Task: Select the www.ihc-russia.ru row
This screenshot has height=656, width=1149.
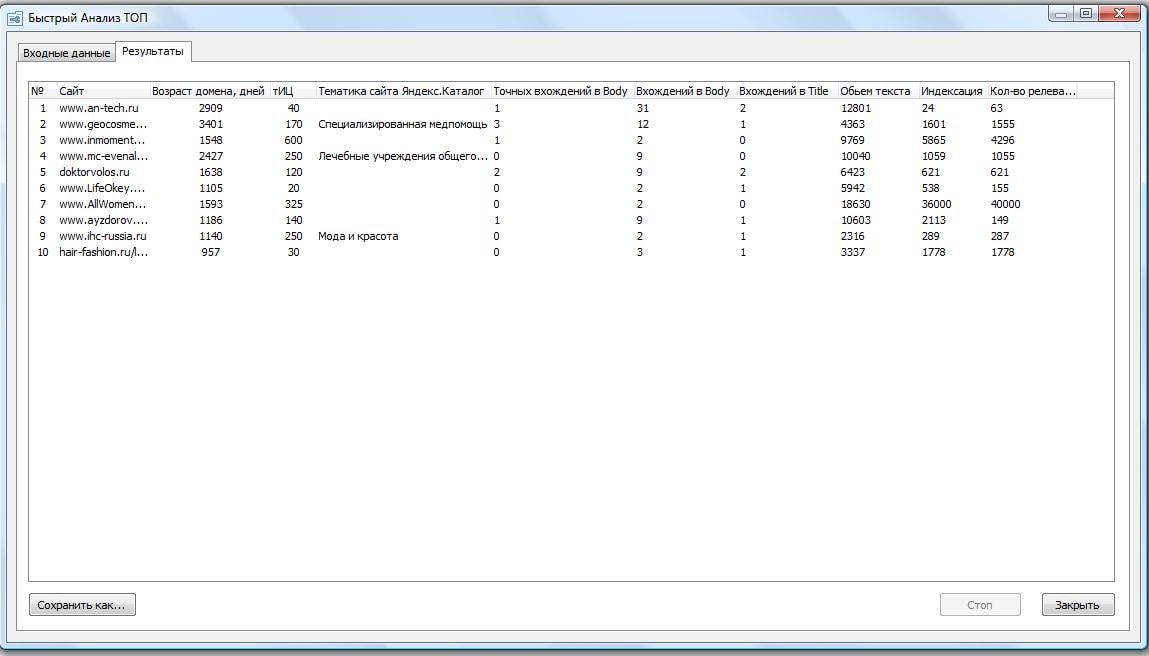Action: (x=102, y=236)
